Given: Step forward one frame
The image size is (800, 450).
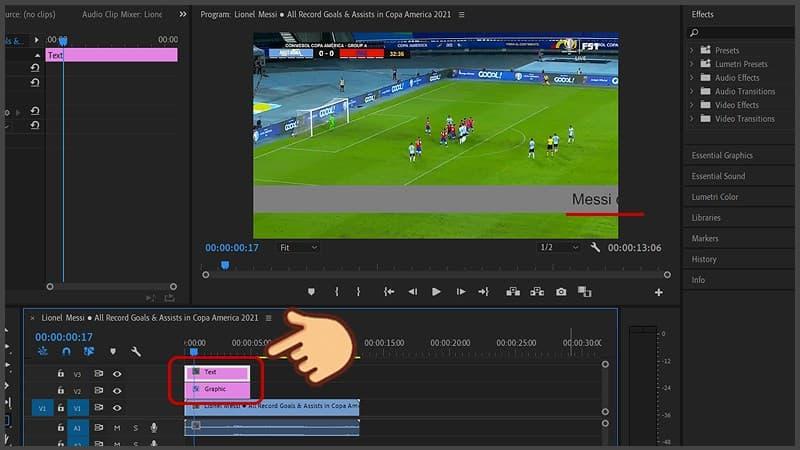Looking at the screenshot, I should click(x=461, y=292).
